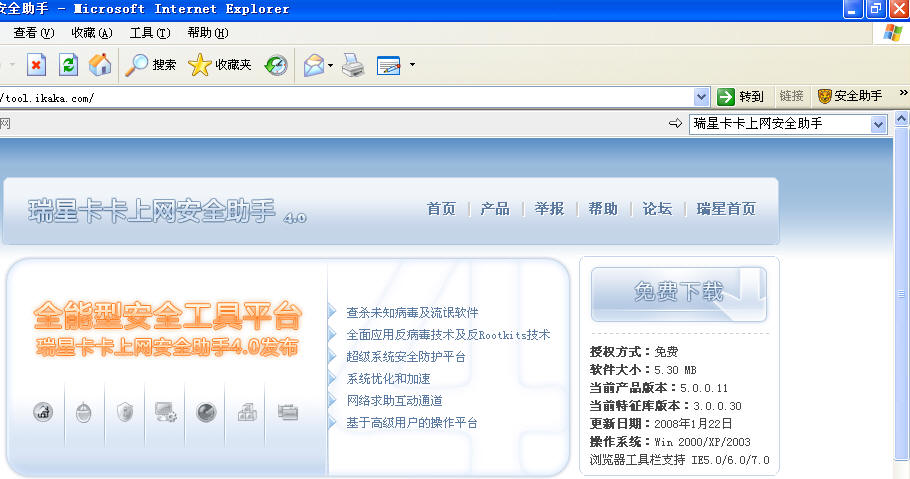Image resolution: width=910 pixels, height=479 pixels.
Task: Refresh the page using green arrows icon
Action: (68, 64)
